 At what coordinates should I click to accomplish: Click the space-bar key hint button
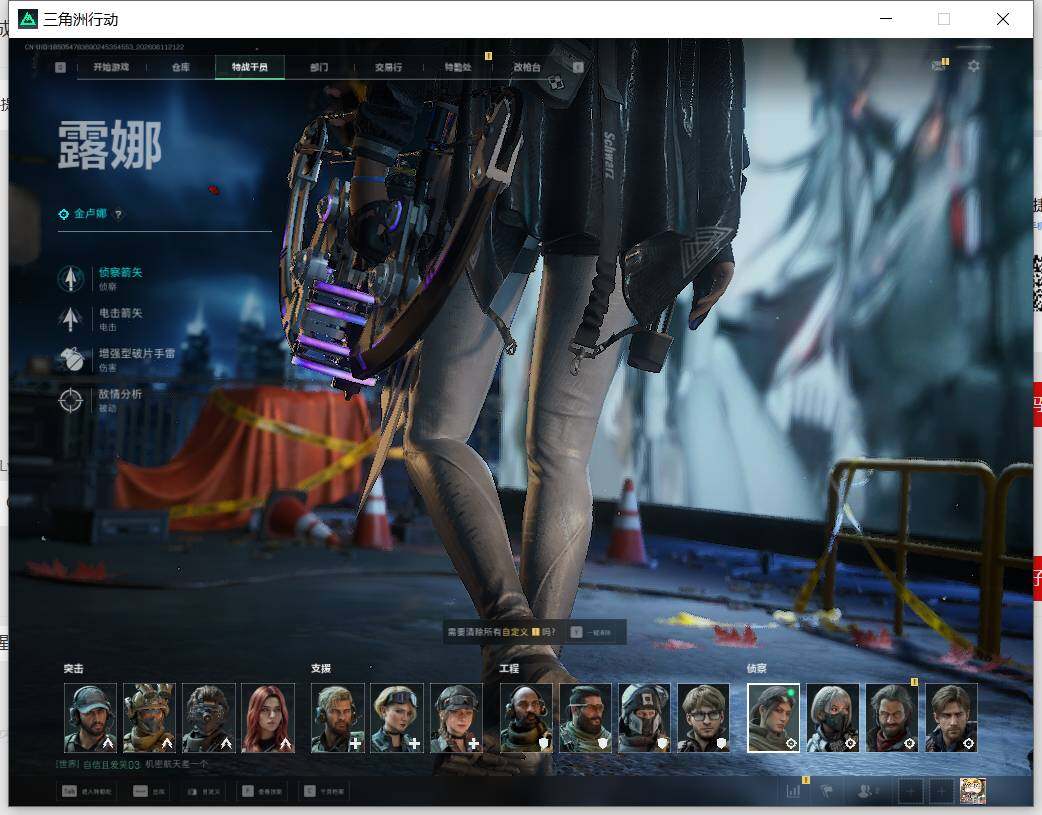(x=150, y=791)
